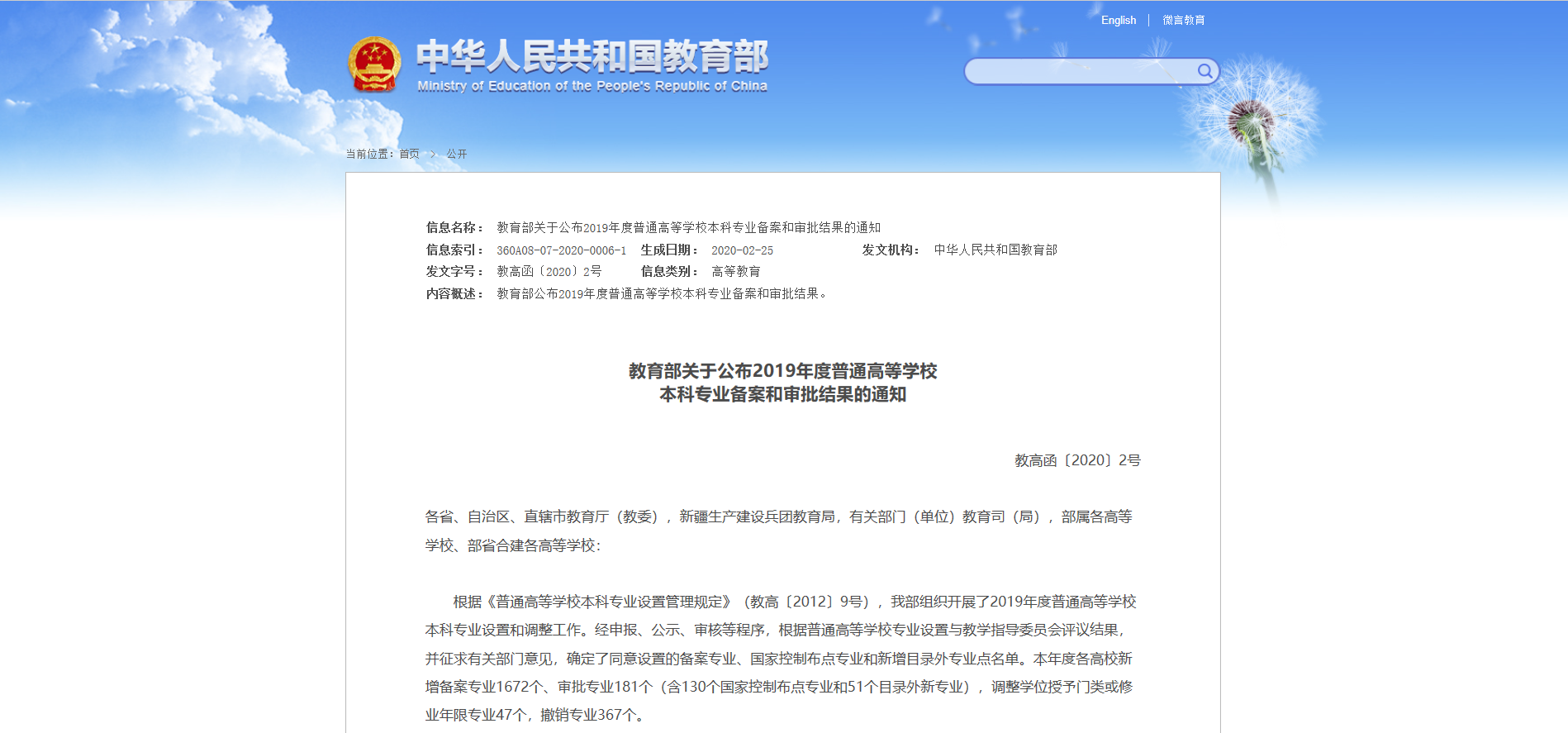This screenshot has width=1568, height=733.
Task: Click the 信息类别 label
Action: click(670, 271)
